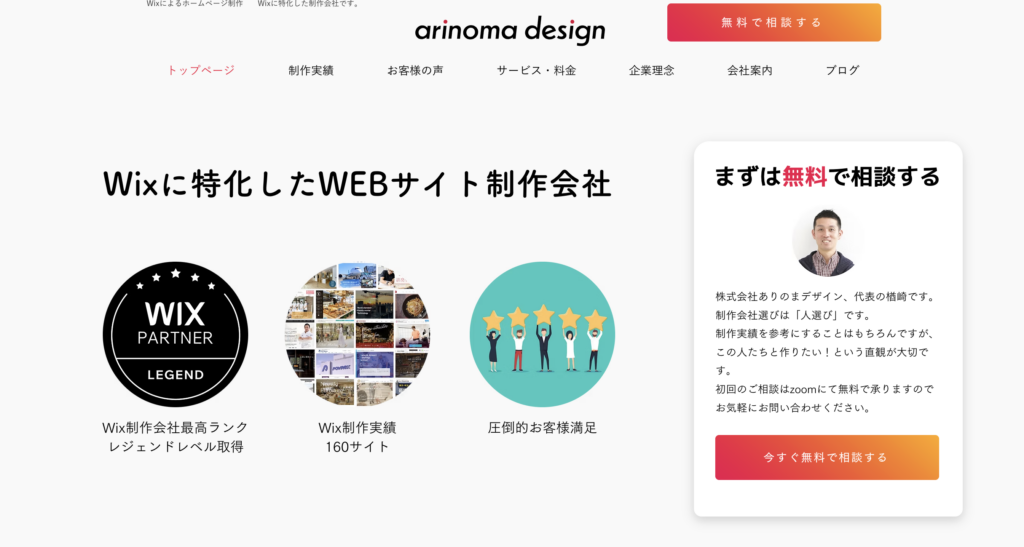This screenshot has height=547, width=1024.
Task: Click the five-star customer satisfaction illustration
Action: click(x=542, y=334)
